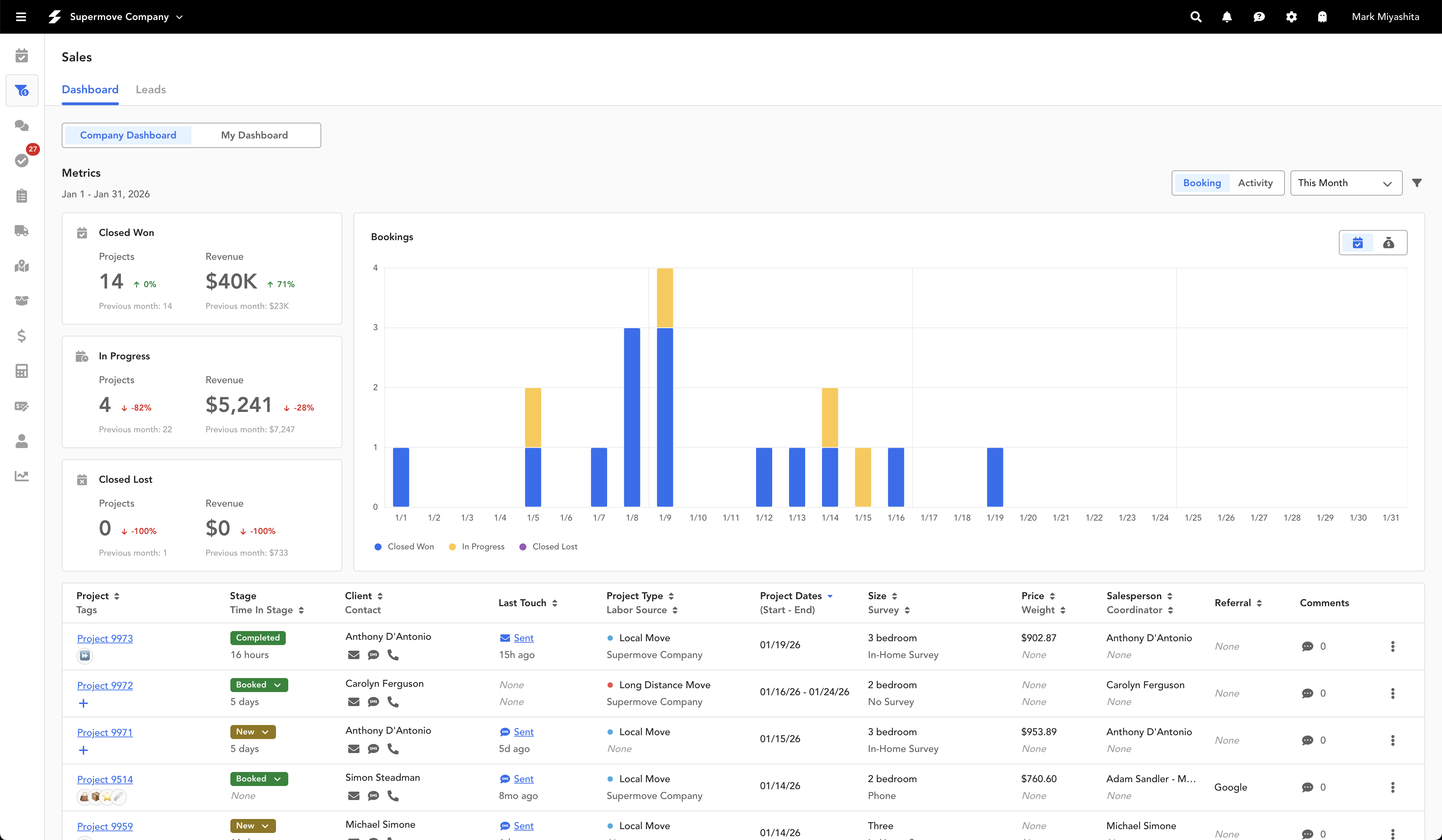Screen dimensions: 1442x840
Task: Add a tag to Project 9971 with plus button
Action: (83, 750)
